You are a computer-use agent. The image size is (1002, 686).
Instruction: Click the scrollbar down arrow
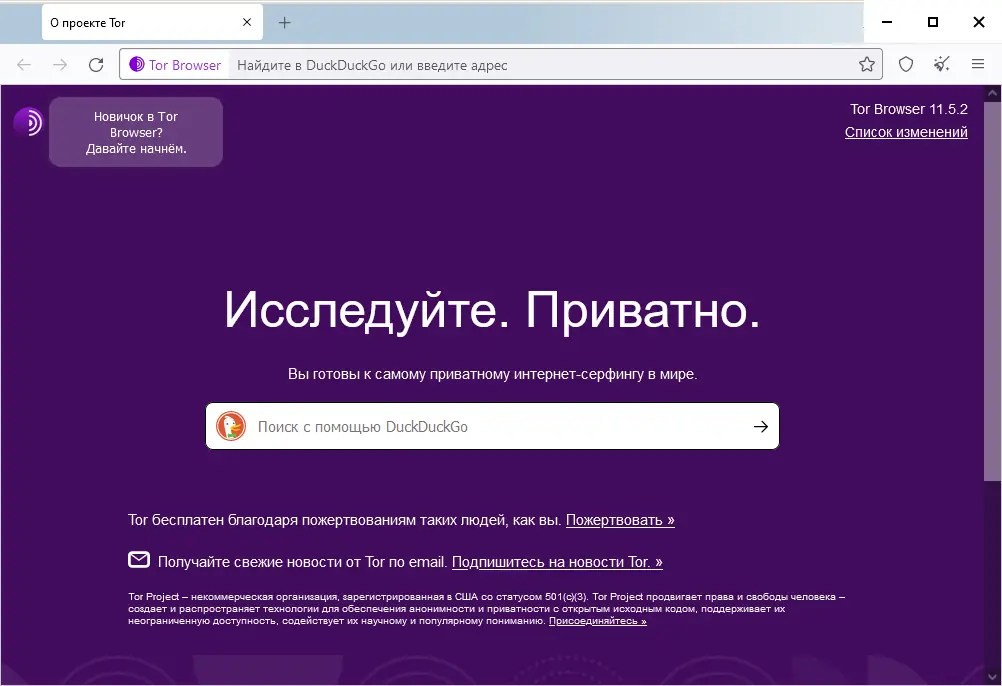tap(992, 677)
